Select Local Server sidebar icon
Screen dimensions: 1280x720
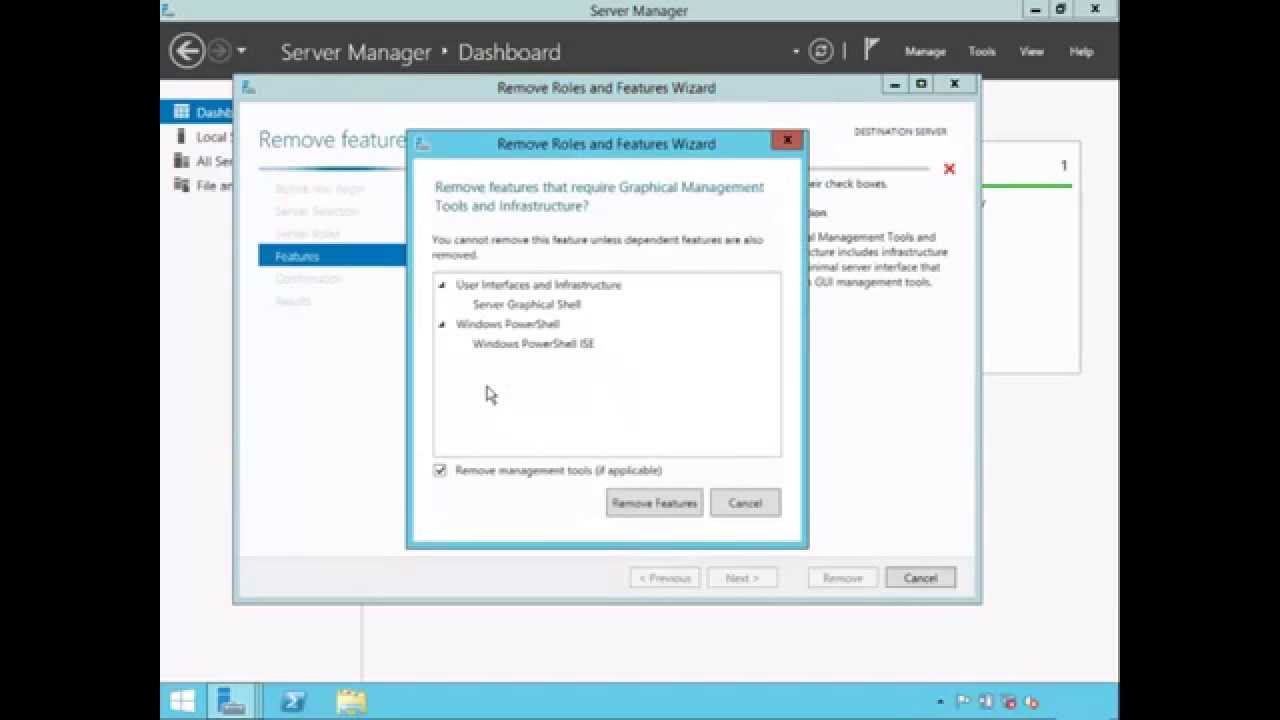point(181,137)
